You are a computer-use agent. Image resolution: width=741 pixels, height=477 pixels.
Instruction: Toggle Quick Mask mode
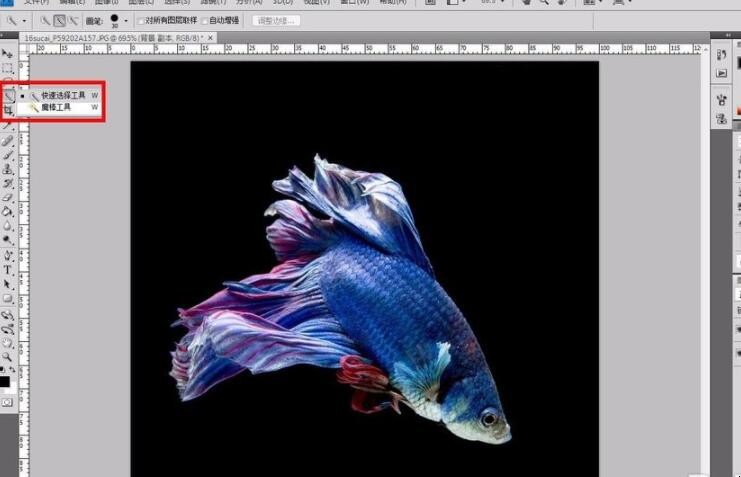[7, 402]
